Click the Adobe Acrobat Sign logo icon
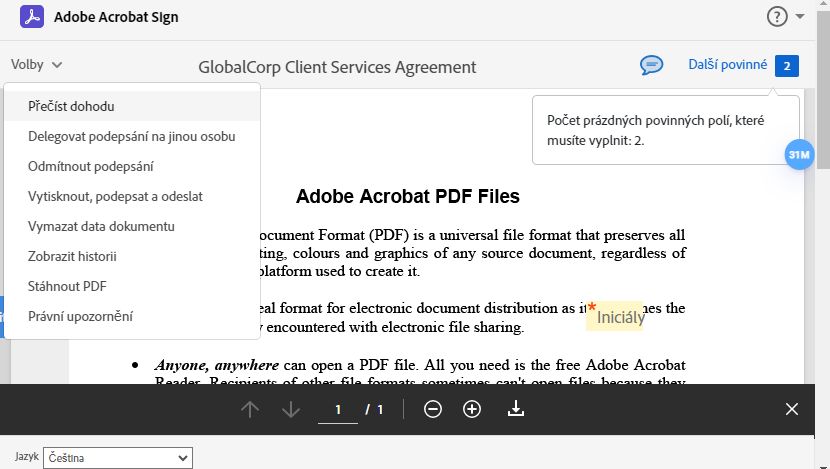 [32, 17]
